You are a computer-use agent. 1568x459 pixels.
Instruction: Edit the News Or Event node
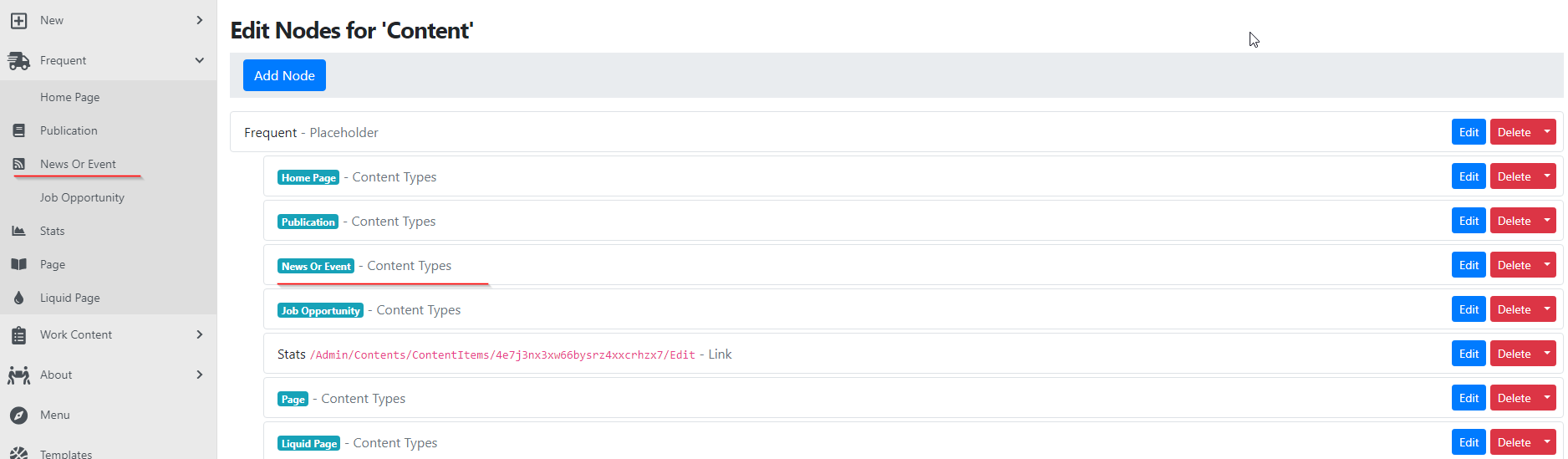click(1469, 265)
